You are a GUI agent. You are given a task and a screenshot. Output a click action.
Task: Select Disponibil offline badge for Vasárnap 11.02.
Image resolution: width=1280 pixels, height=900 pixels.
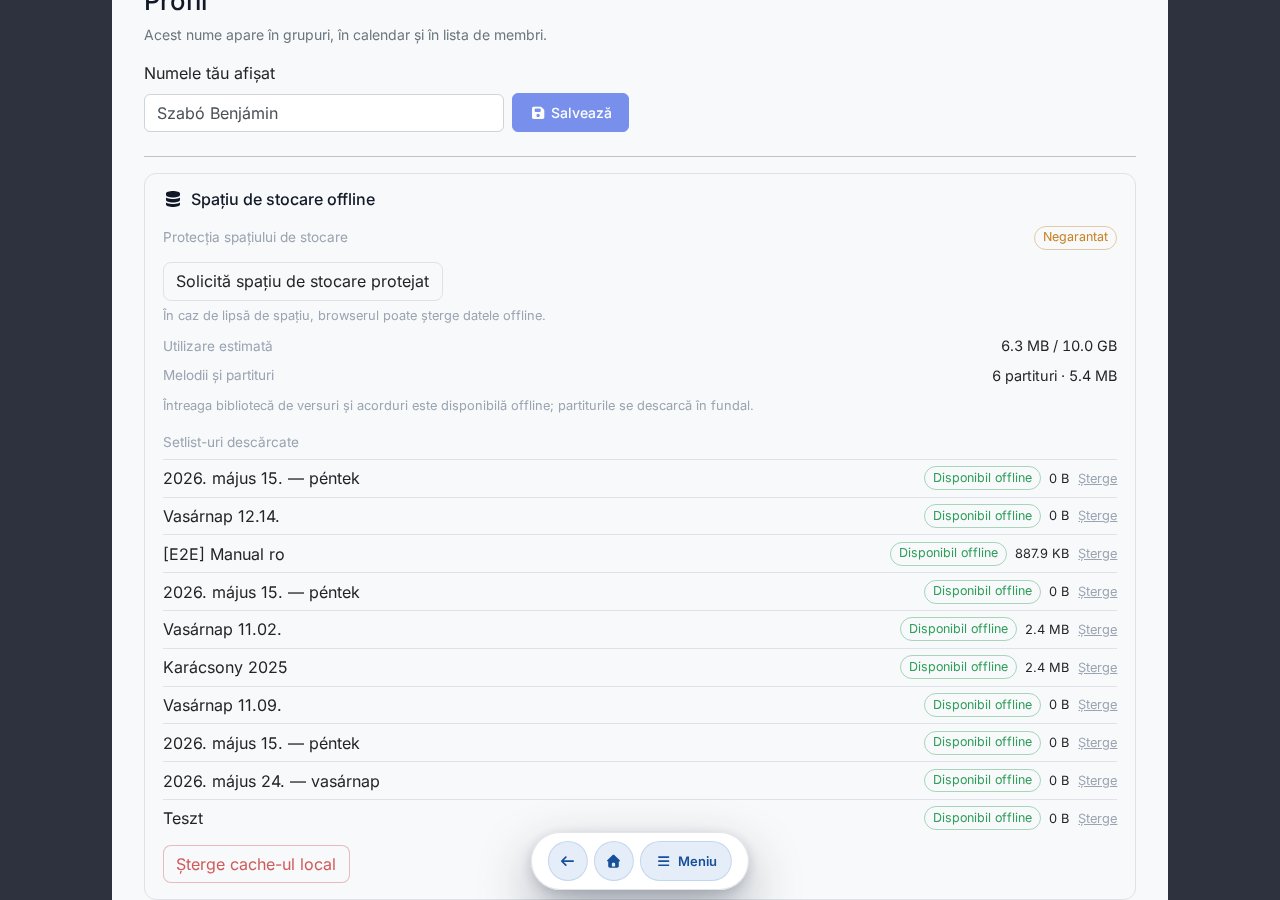point(958,629)
